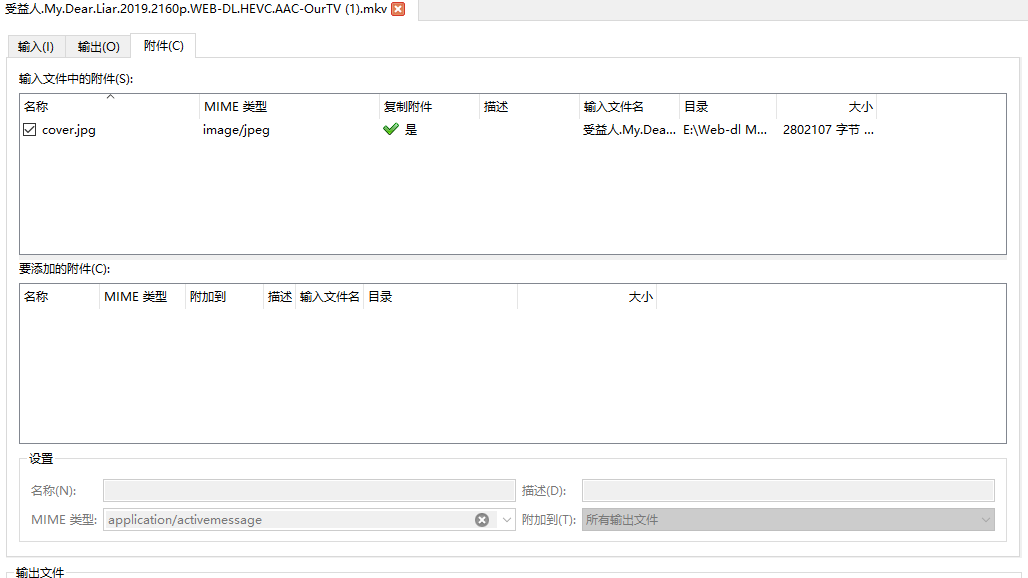Click the 是 value in copy column
This screenshot has width=1028, height=578.
[411, 130]
